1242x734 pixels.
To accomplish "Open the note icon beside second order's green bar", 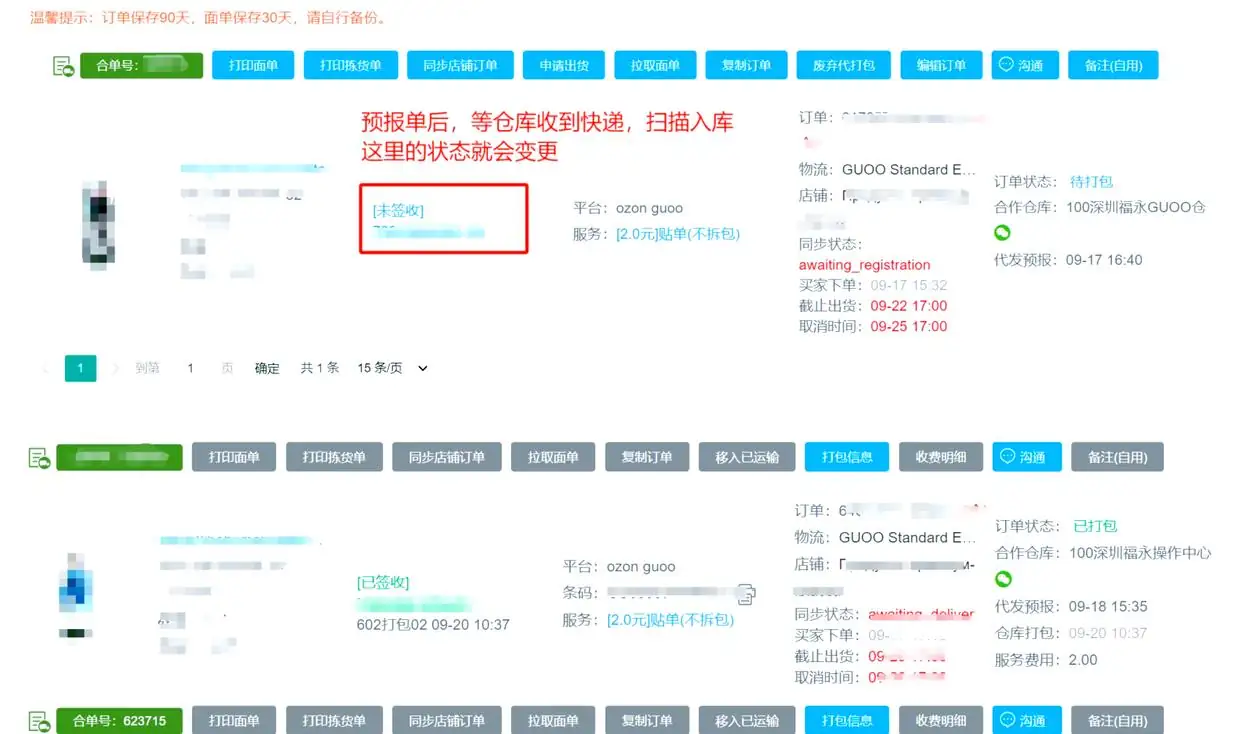I will click(x=42, y=456).
